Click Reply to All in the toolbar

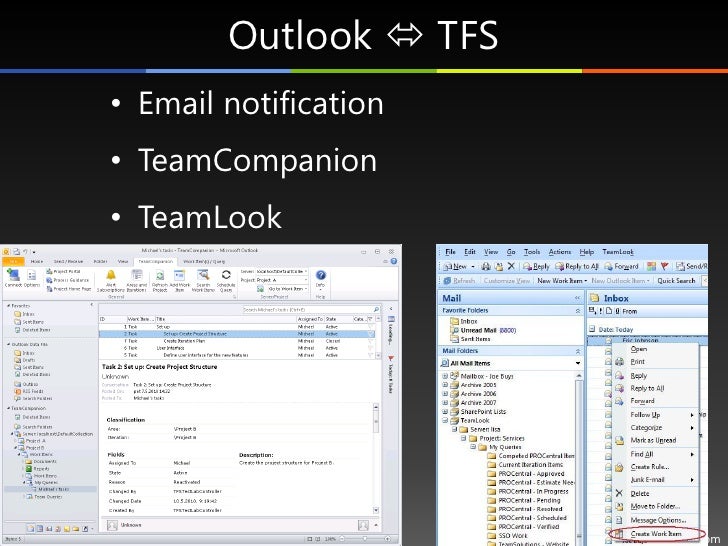click(577, 266)
